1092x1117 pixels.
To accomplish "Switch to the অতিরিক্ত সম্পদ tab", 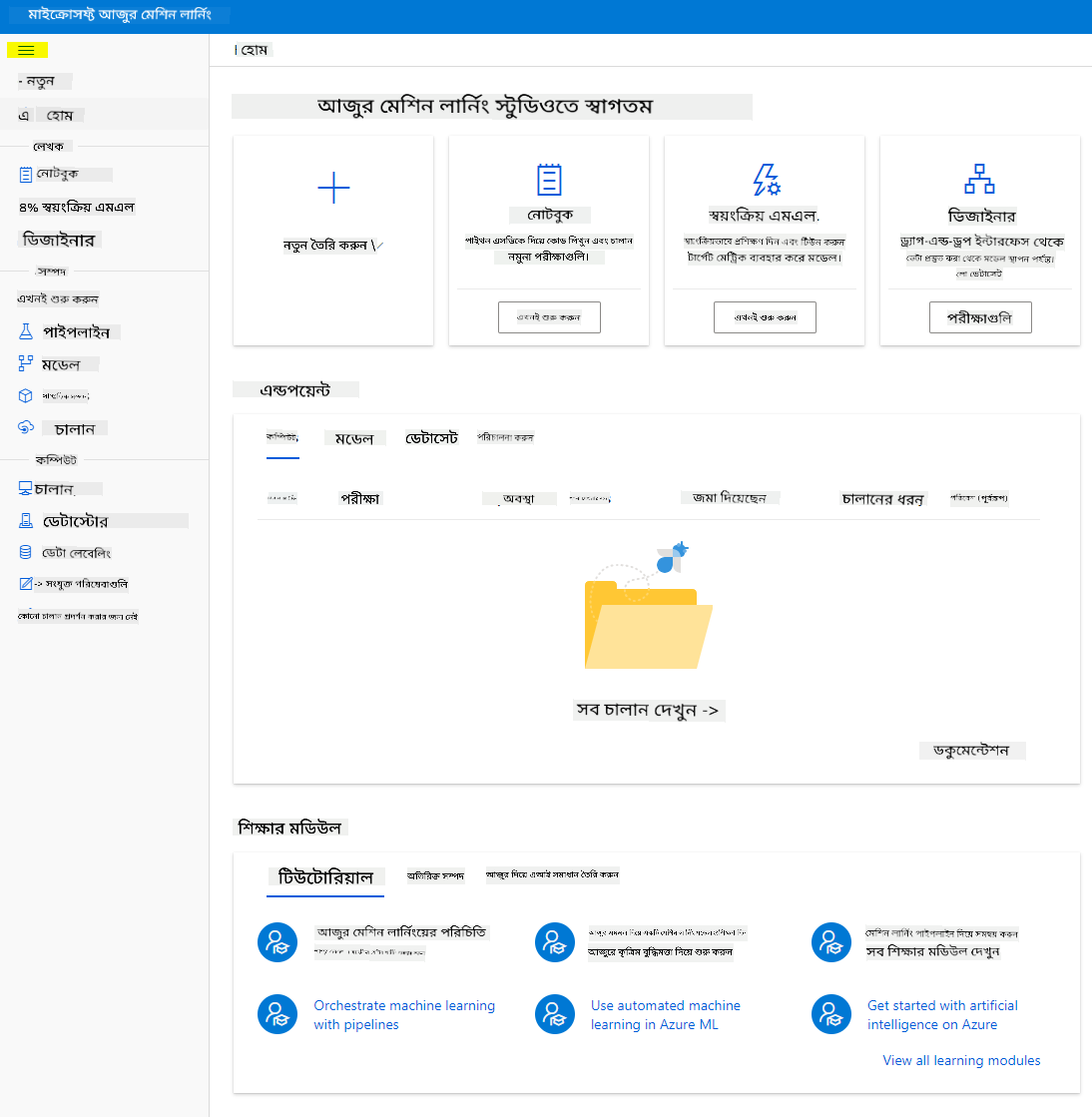I will (x=436, y=875).
